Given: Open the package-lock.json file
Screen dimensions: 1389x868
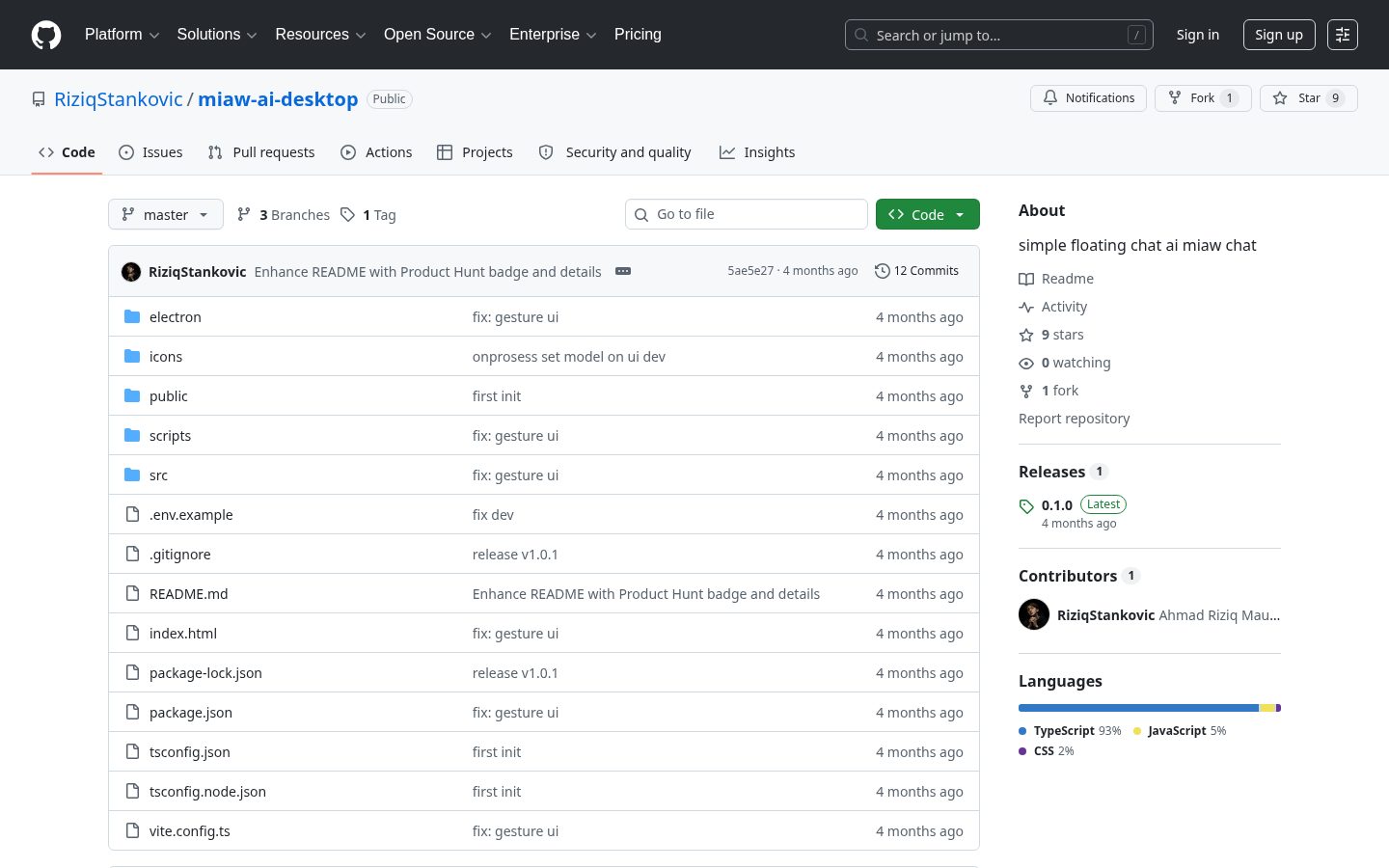Looking at the screenshot, I should pyautogui.click(x=205, y=673).
